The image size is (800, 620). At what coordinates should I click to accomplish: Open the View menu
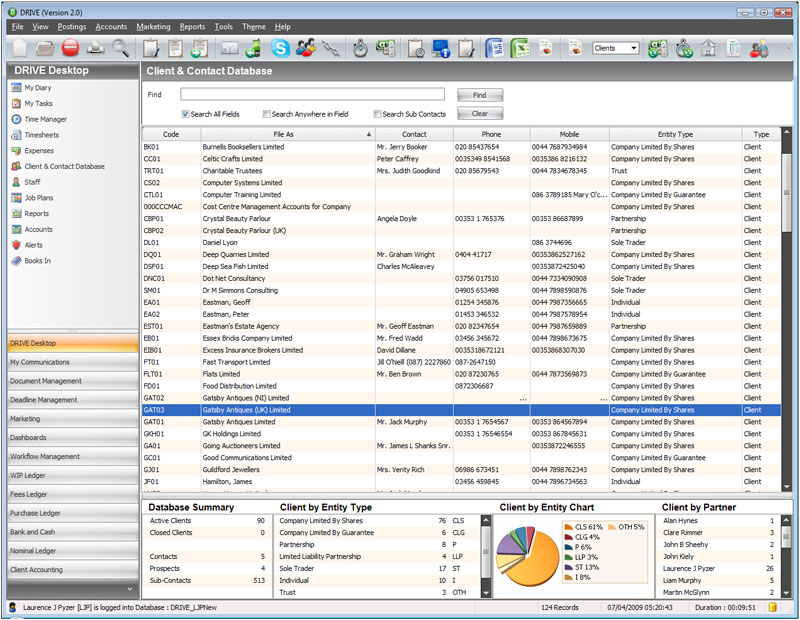tap(40, 27)
